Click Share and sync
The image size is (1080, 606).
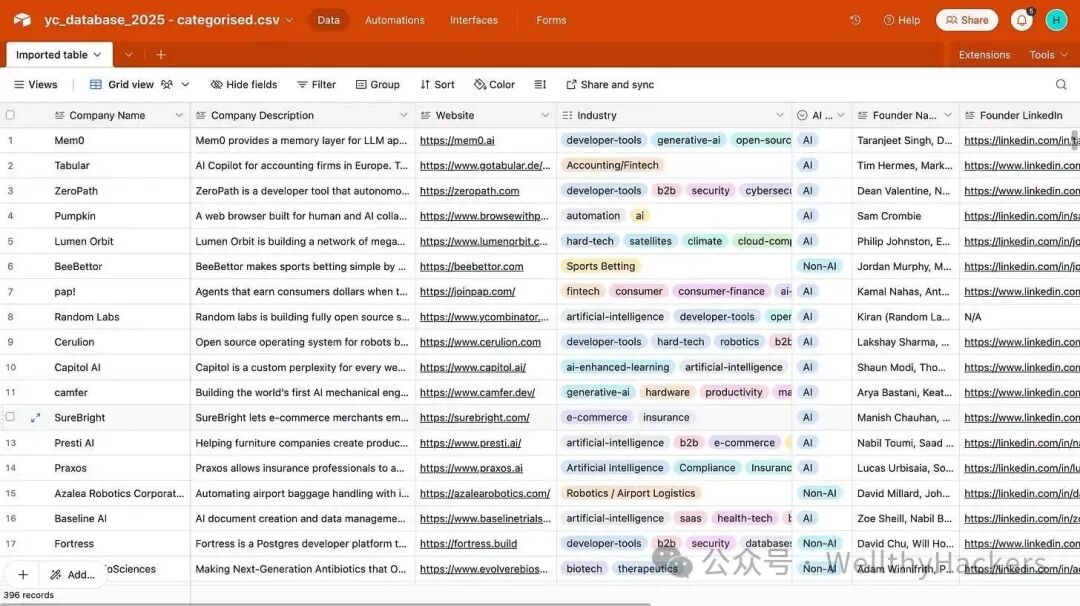[610, 85]
